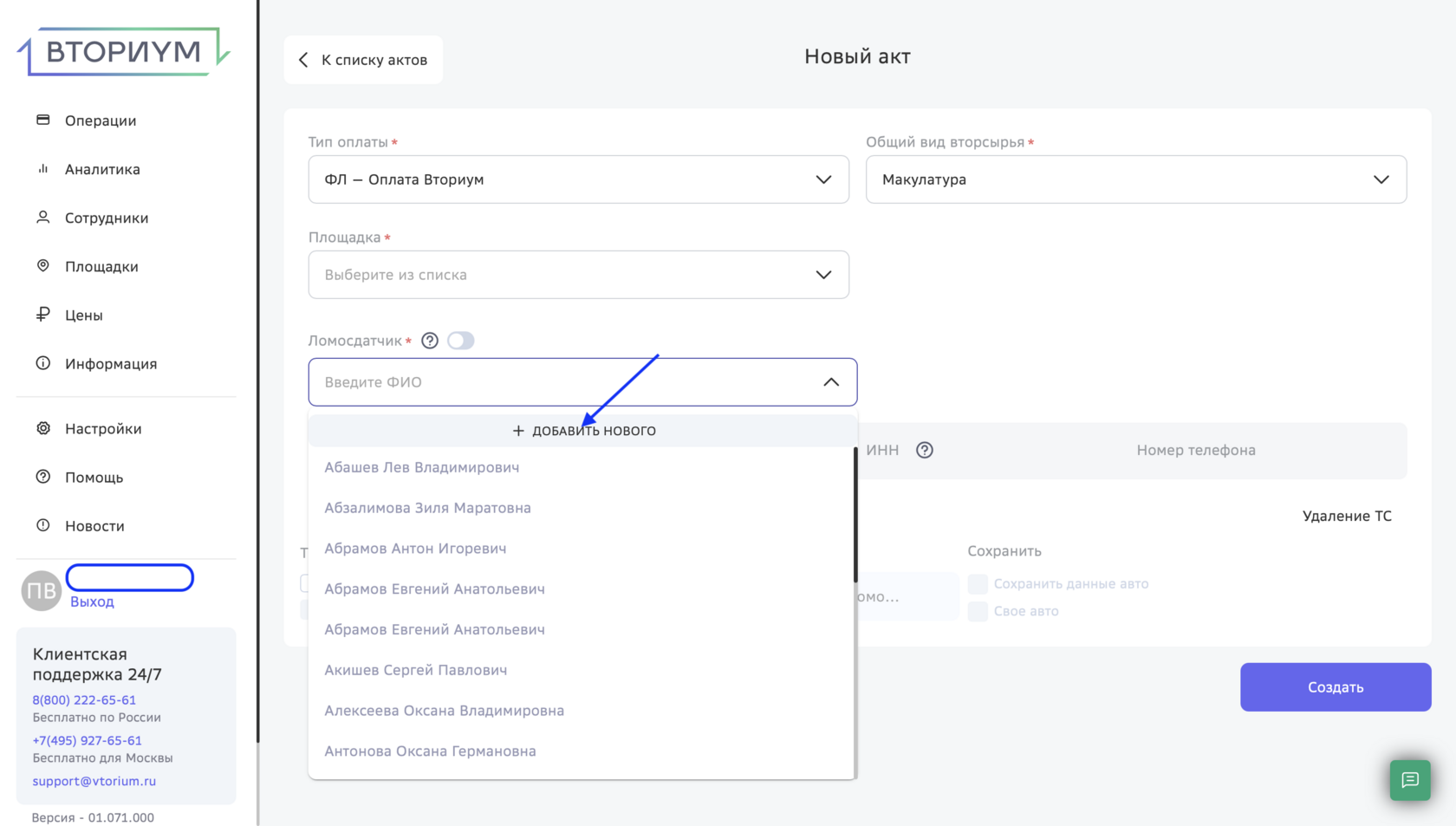Check the Свое авто checkbox
Image resolution: width=1456 pixels, height=826 pixels.
(978, 611)
